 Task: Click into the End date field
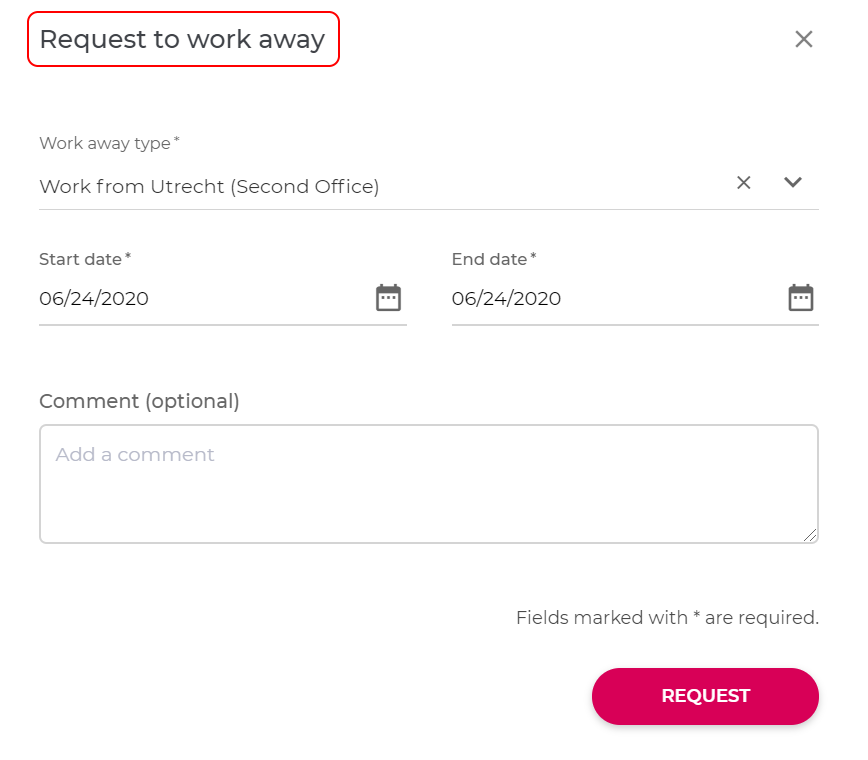[635, 299]
